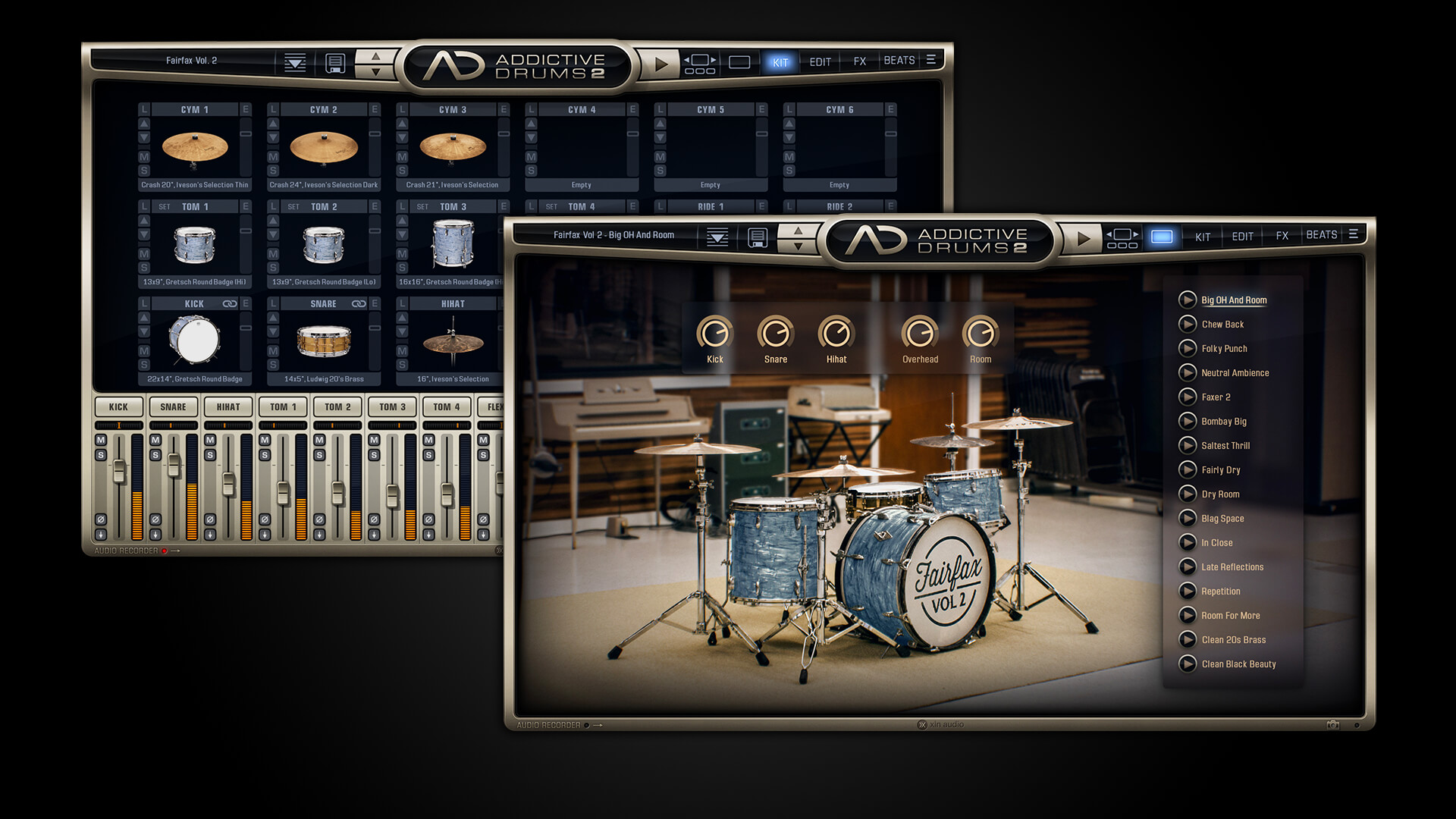Play the Late Reflections preset preview
The height and width of the screenshot is (819, 1456).
pyautogui.click(x=1188, y=566)
